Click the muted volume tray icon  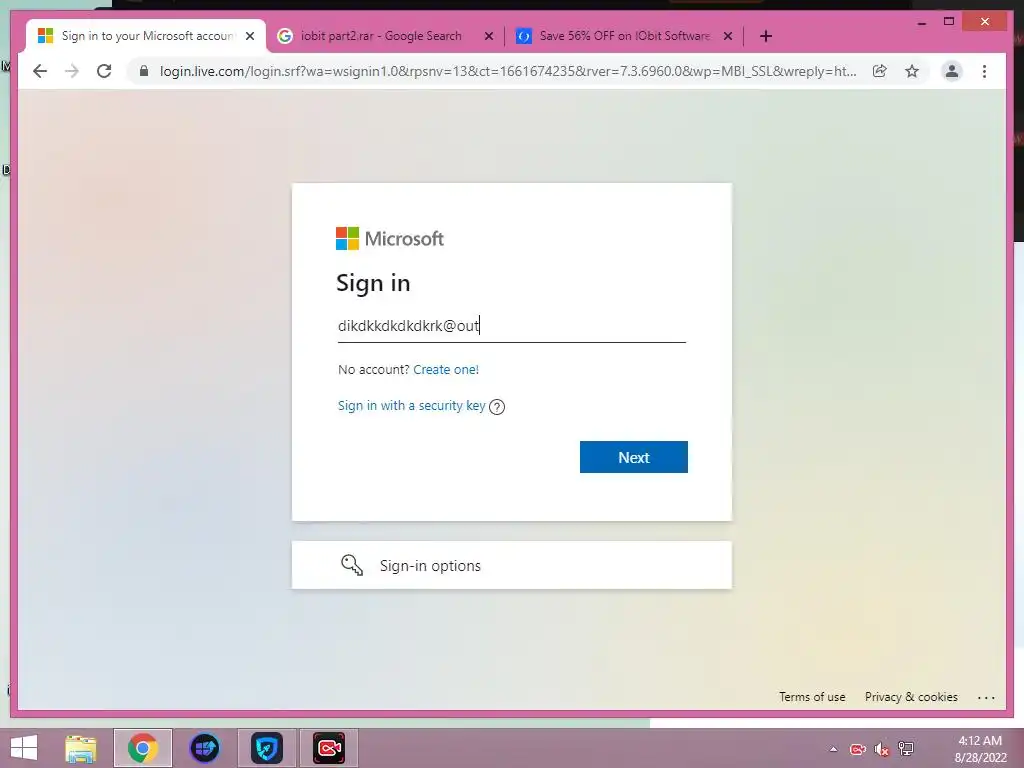point(882,749)
